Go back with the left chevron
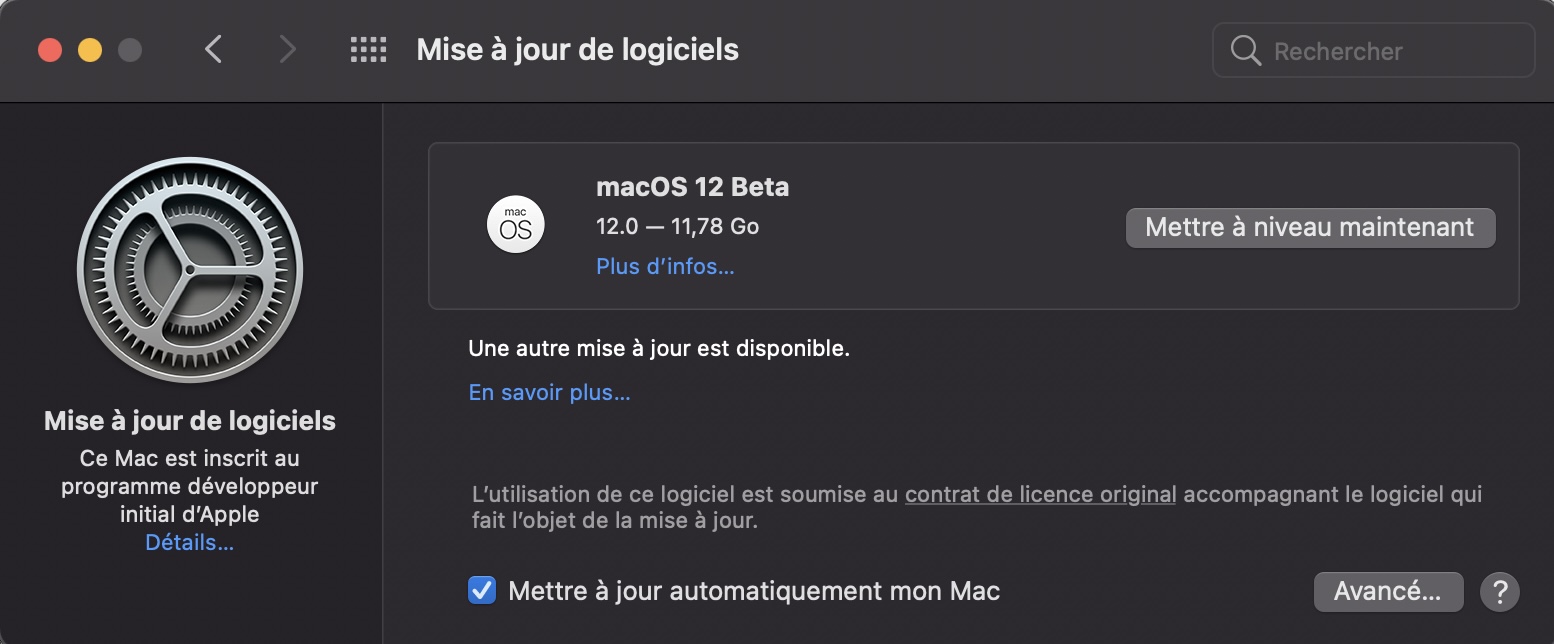This screenshot has width=1554, height=644. 213,50
